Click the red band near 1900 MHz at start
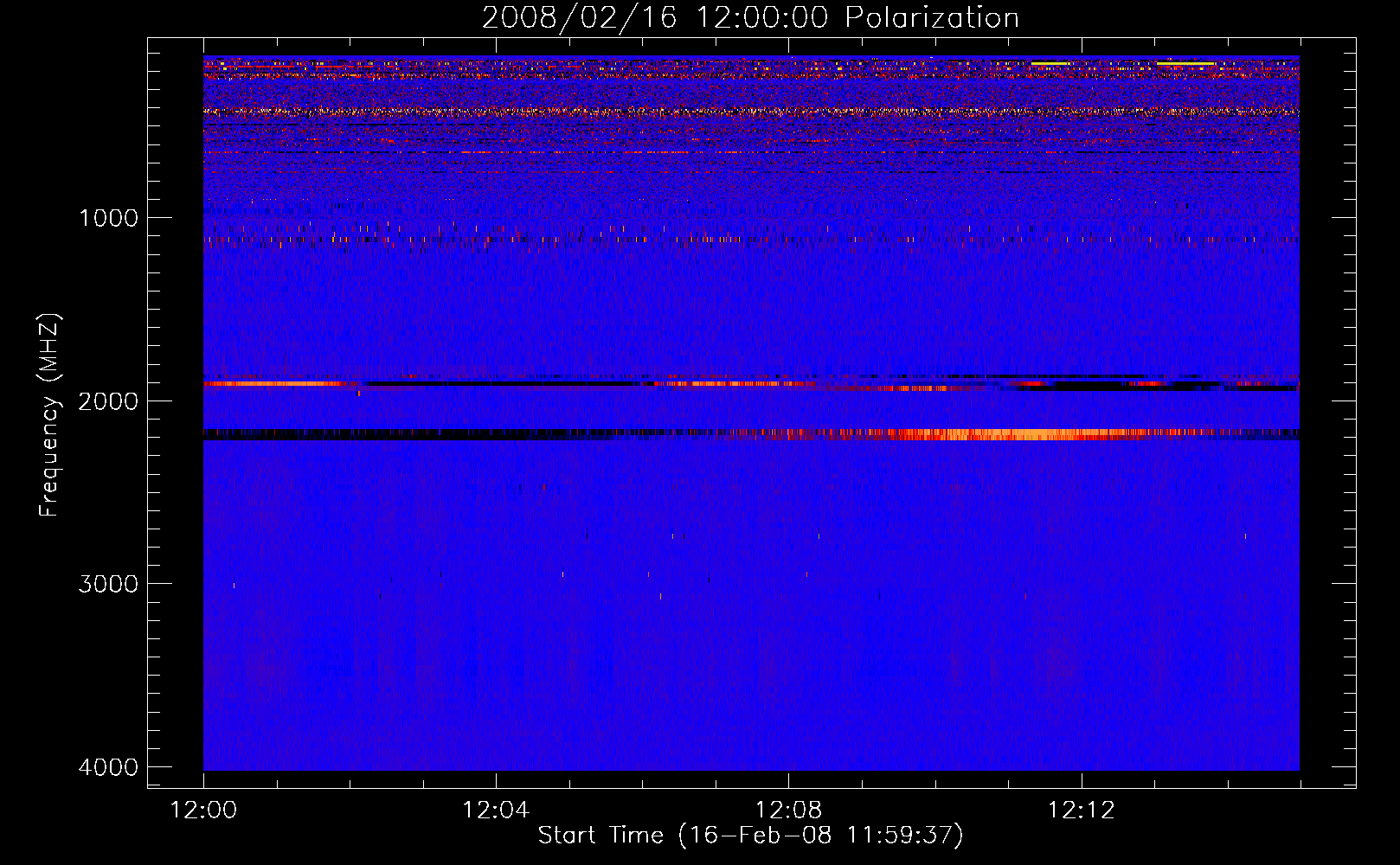This screenshot has height=865, width=1400. pos(275,383)
